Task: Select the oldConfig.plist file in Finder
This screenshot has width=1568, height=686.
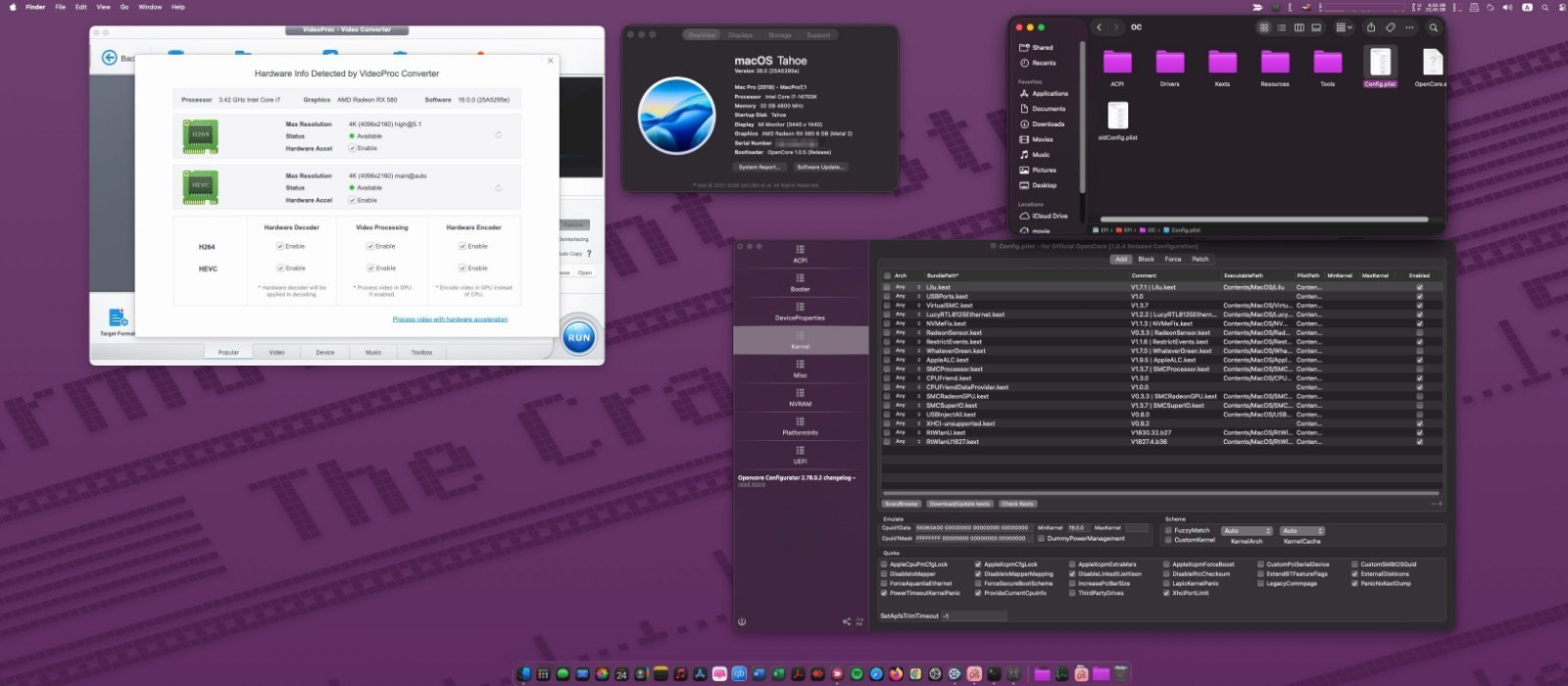Action: coord(1117,122)
